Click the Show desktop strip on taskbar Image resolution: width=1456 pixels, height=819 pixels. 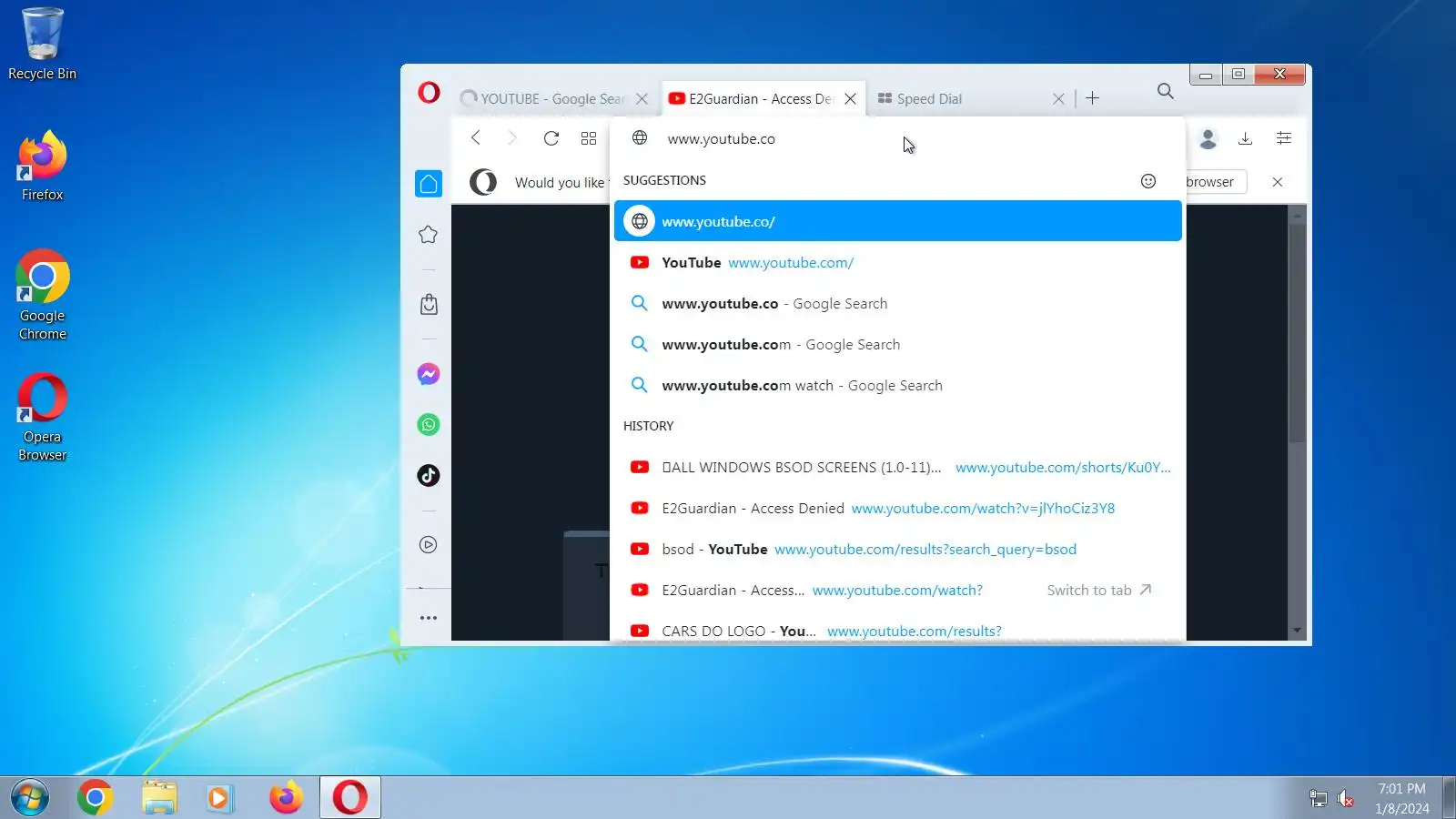[x=1449, y=798]
